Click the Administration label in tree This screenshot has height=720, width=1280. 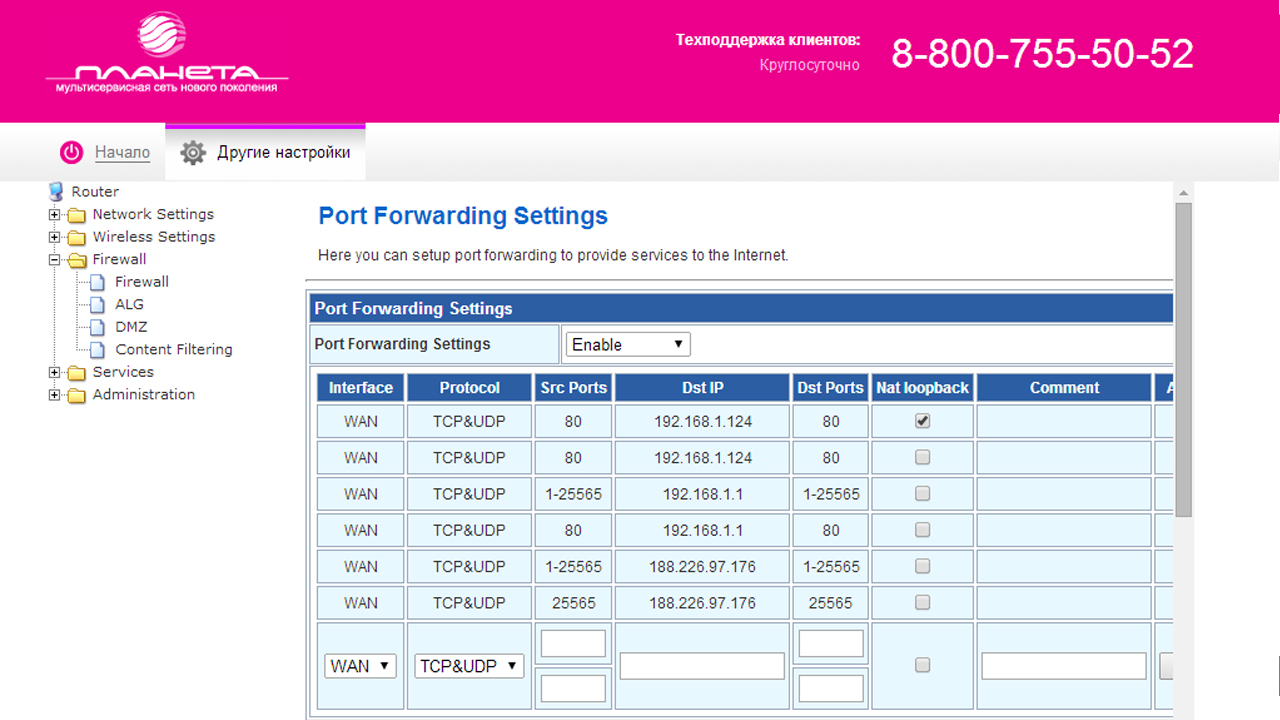144,395
